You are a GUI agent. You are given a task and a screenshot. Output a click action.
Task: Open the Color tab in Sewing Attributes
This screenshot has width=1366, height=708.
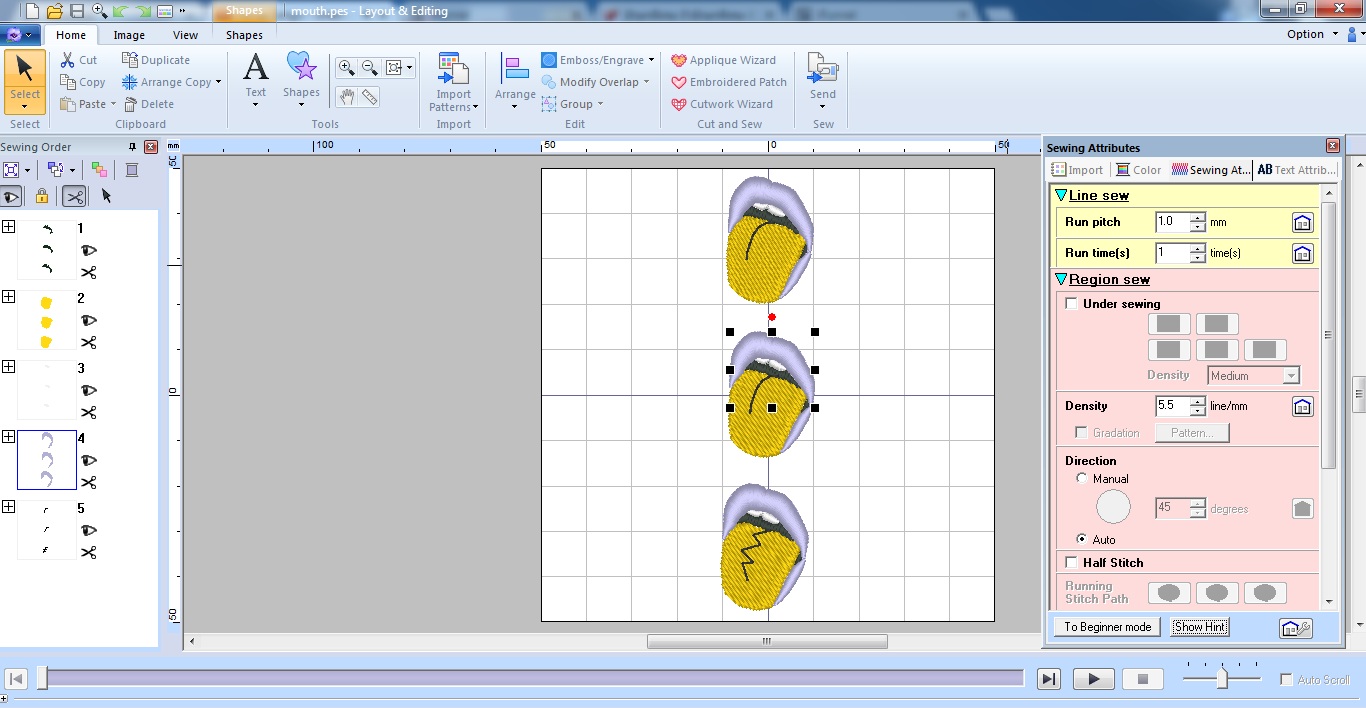coord(1139,170)
